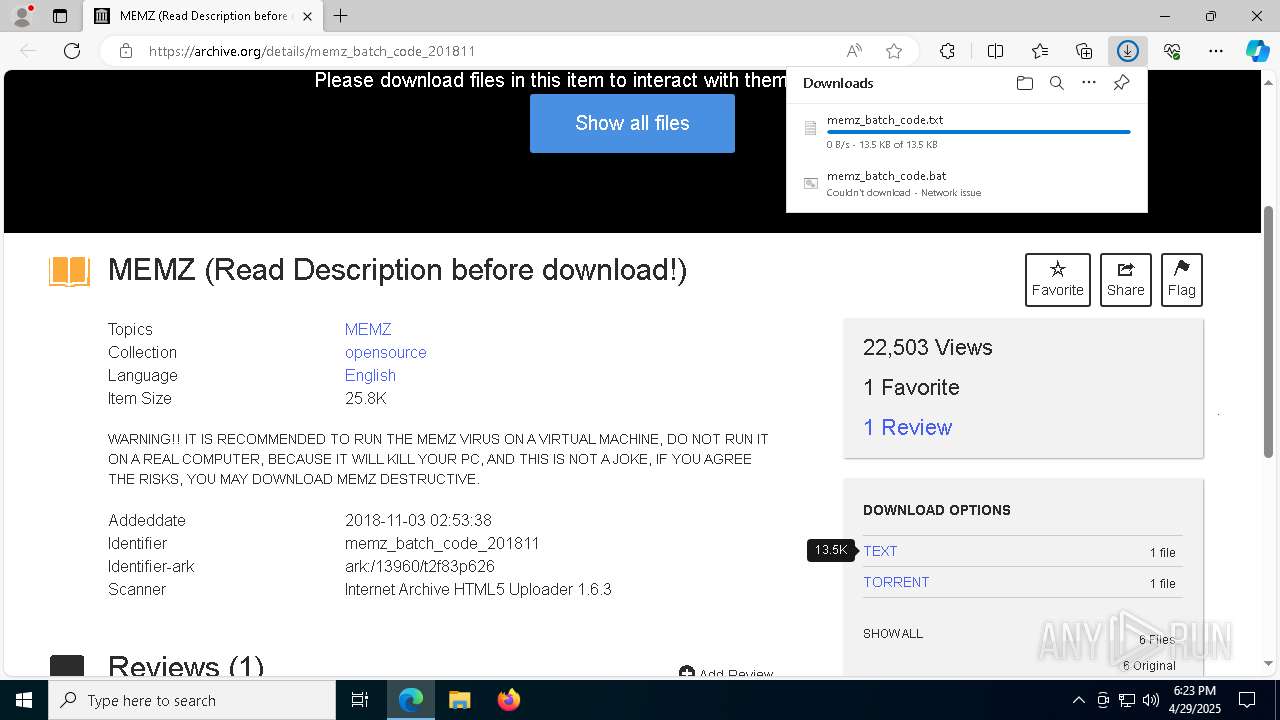
Task: Refresh the current page
Action: (x=72, y=51)
